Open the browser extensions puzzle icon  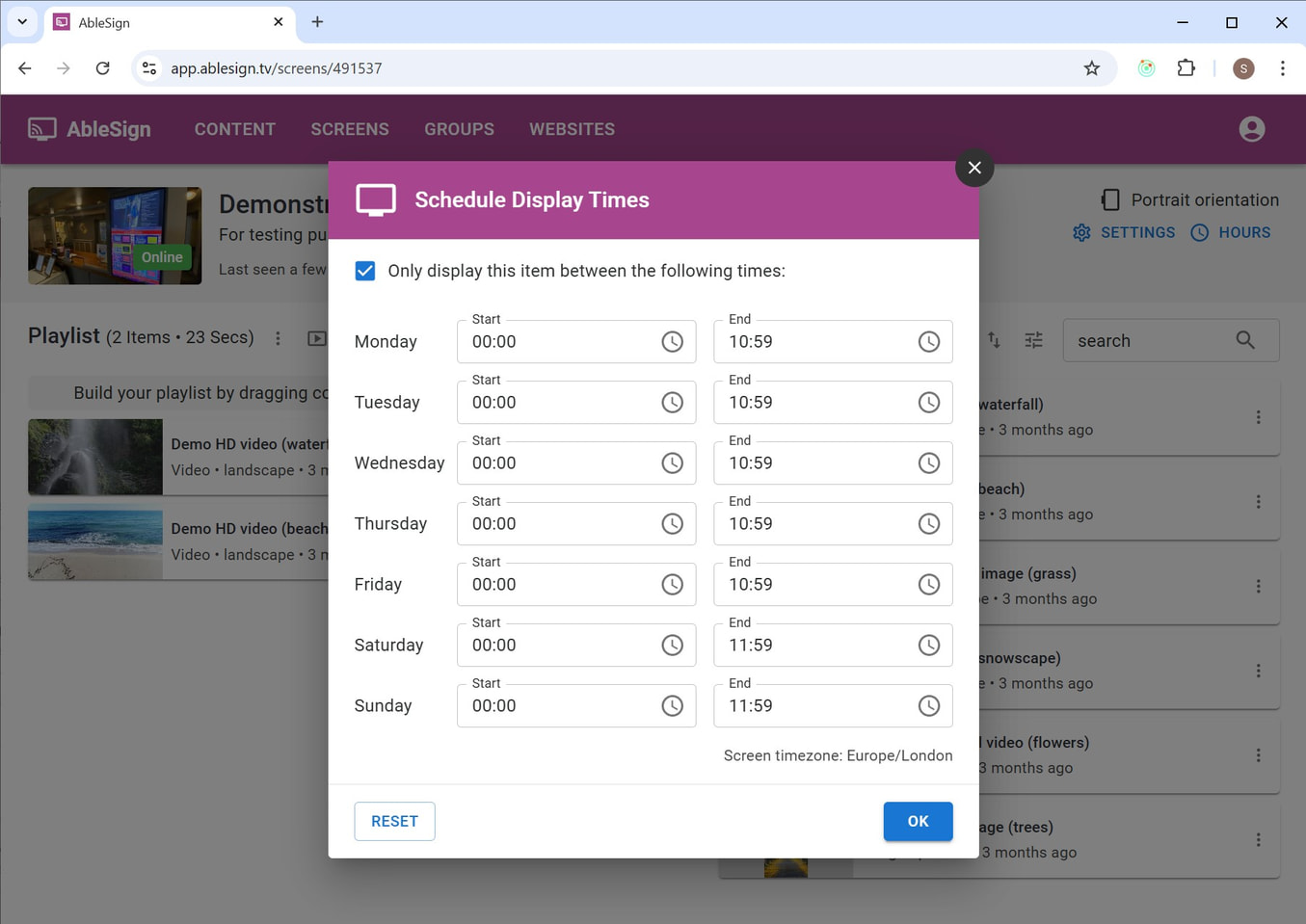(x=1186, y=68)
